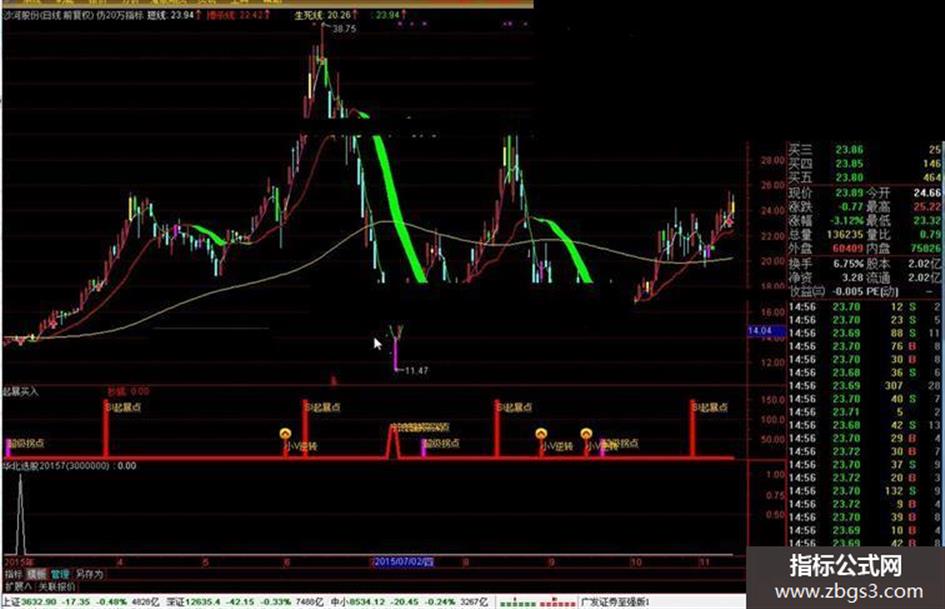Click the 广发证券 server status text

[614, 602]
